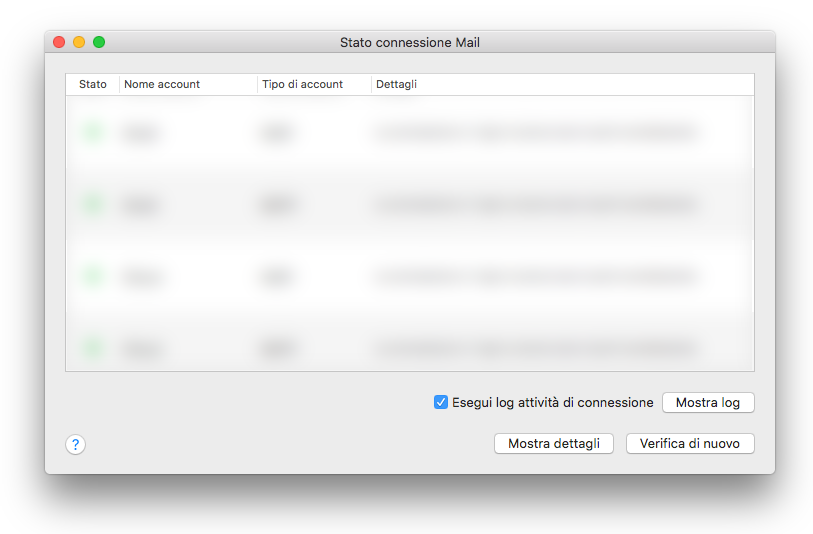The height and width of the screenshot is (534, 813).
Task: Sort by the Stato column header
Action: (x=93, y=85)
